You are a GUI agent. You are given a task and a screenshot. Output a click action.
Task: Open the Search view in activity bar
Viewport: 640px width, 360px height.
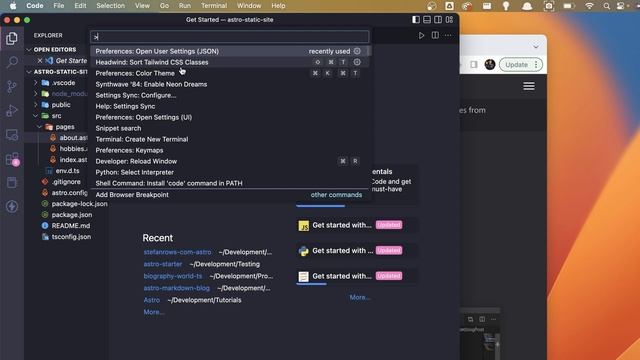12,62
